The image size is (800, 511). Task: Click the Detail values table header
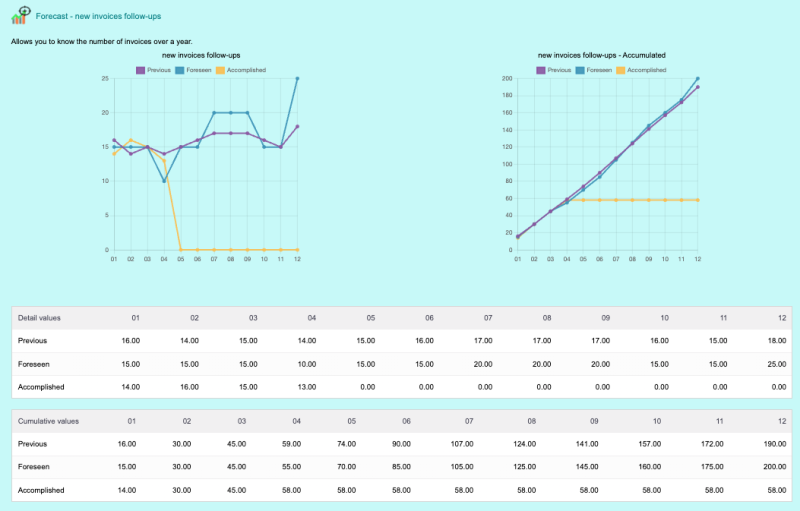pyautogui.click(x=40, y=318)
